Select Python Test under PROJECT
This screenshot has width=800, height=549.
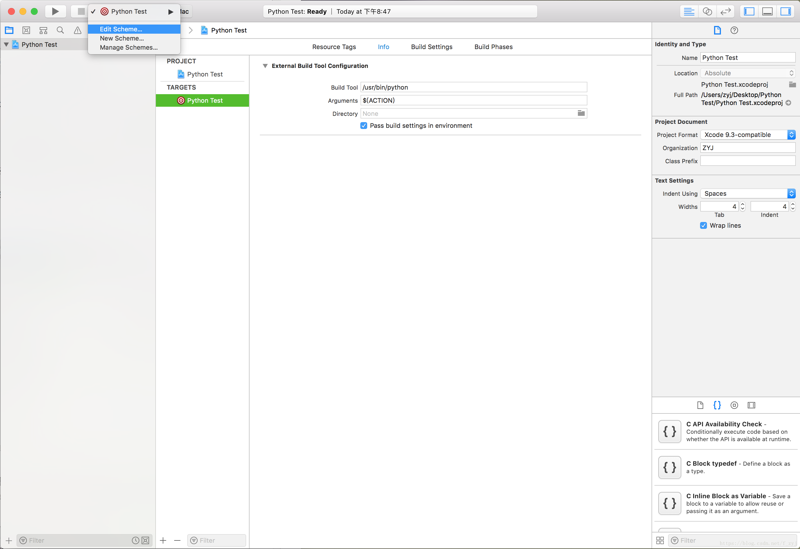pyautogui.click(x=203, y=74)
